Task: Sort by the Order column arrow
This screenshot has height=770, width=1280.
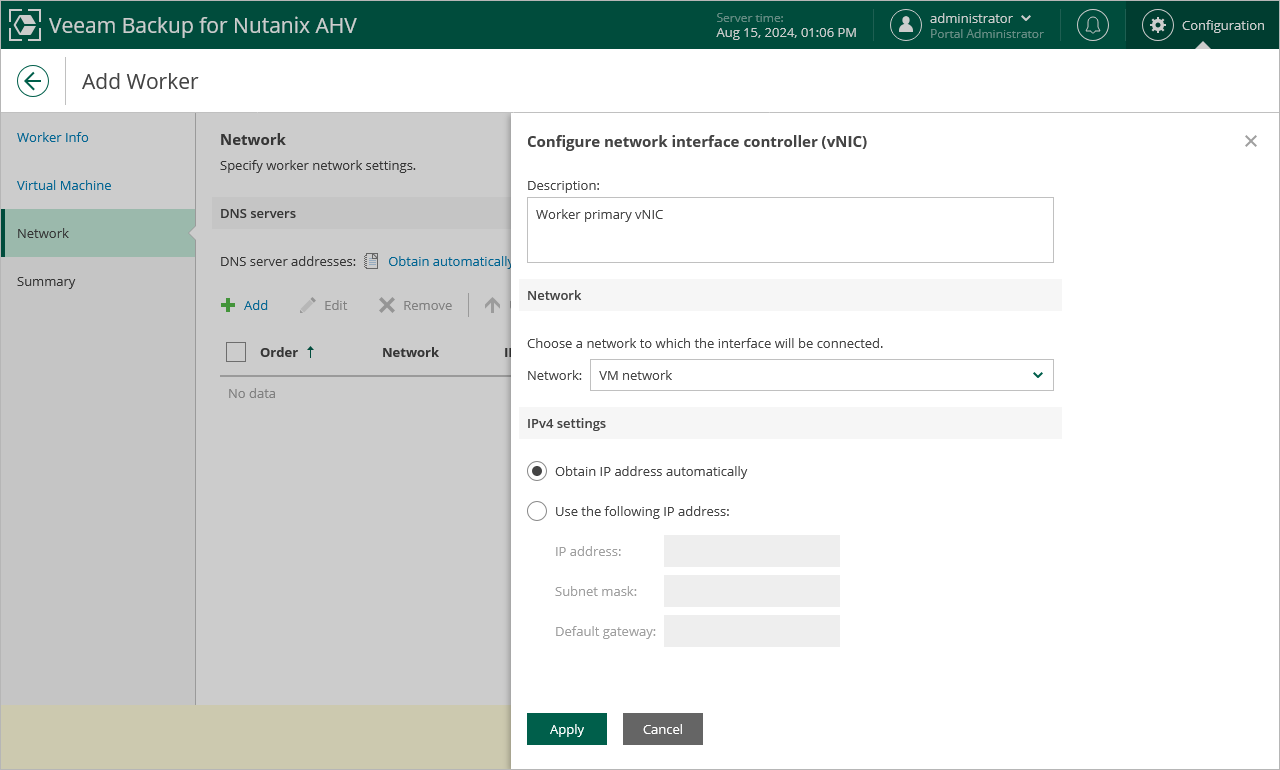Action: coord(310,352)
